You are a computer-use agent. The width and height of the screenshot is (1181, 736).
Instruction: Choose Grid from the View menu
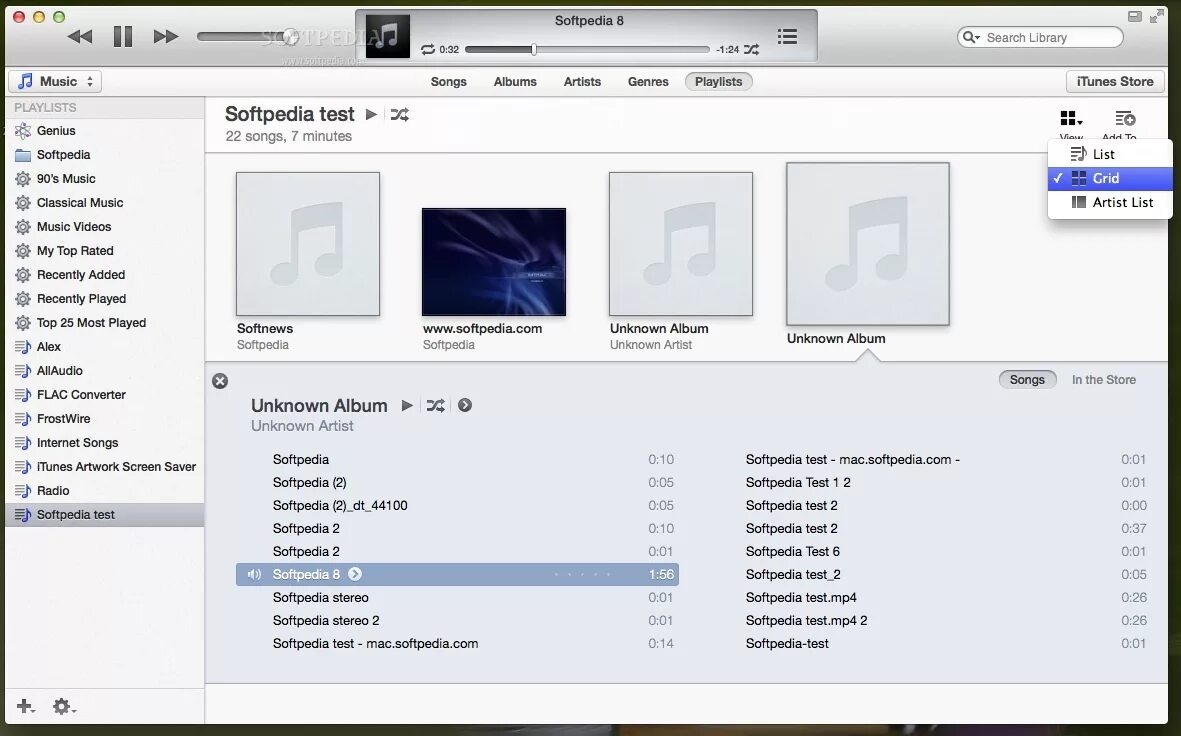1110,179
